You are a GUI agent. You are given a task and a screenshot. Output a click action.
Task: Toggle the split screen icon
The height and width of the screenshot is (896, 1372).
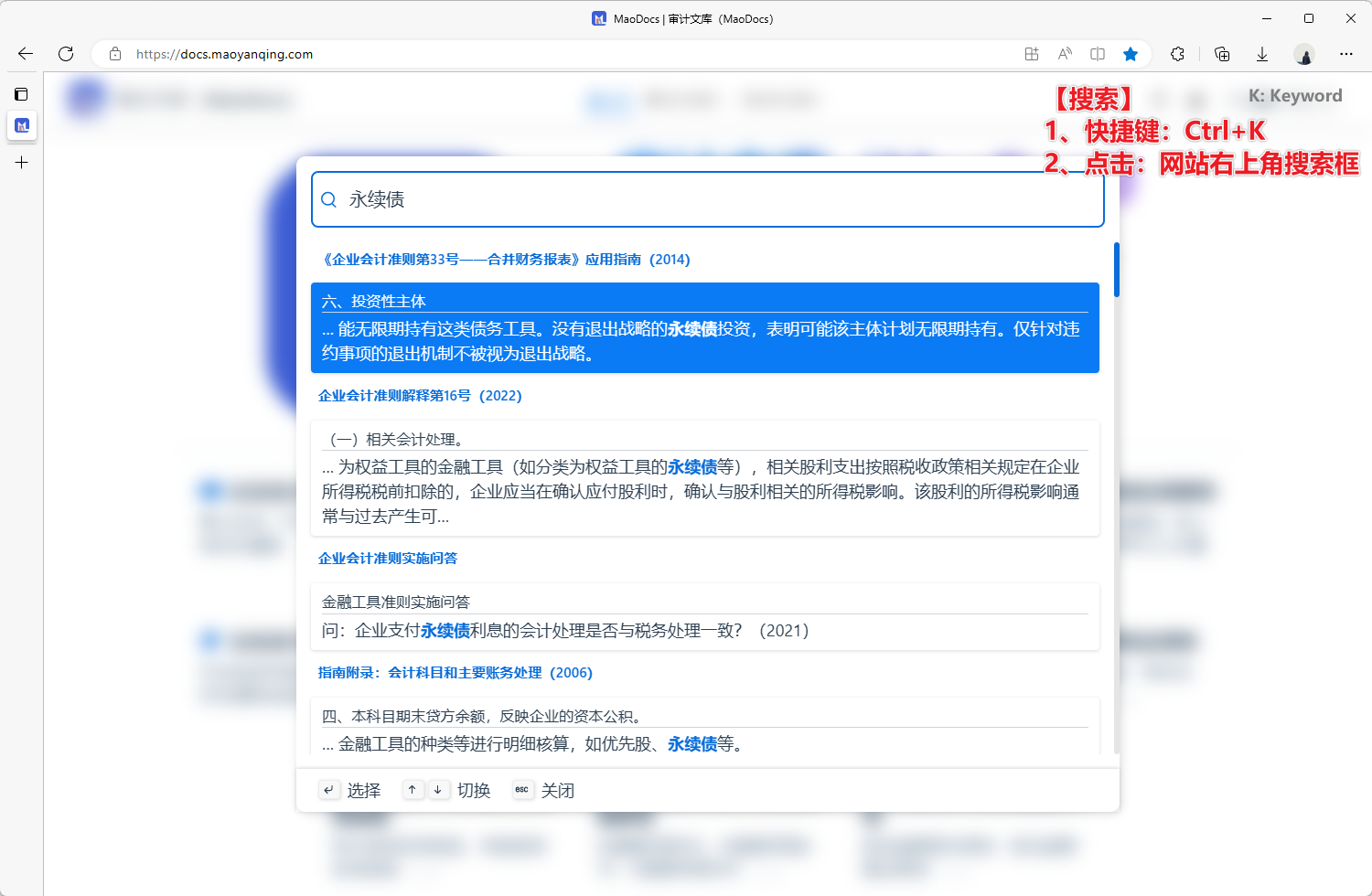1098,54
